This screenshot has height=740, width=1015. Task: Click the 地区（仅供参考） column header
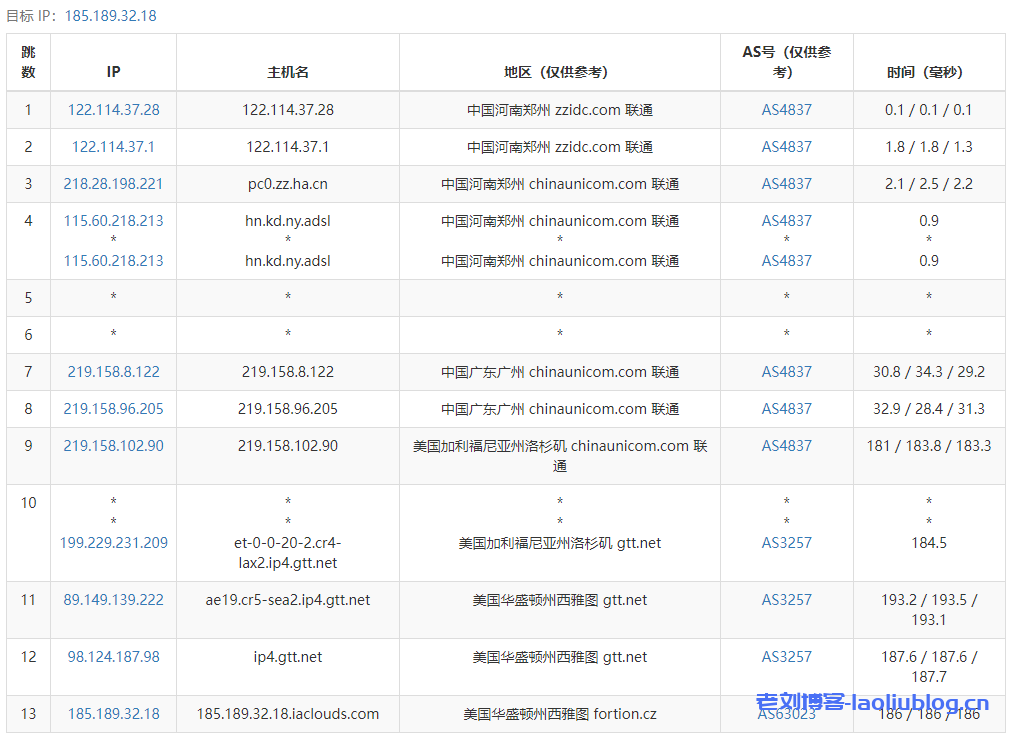click(x=559, y=72)
